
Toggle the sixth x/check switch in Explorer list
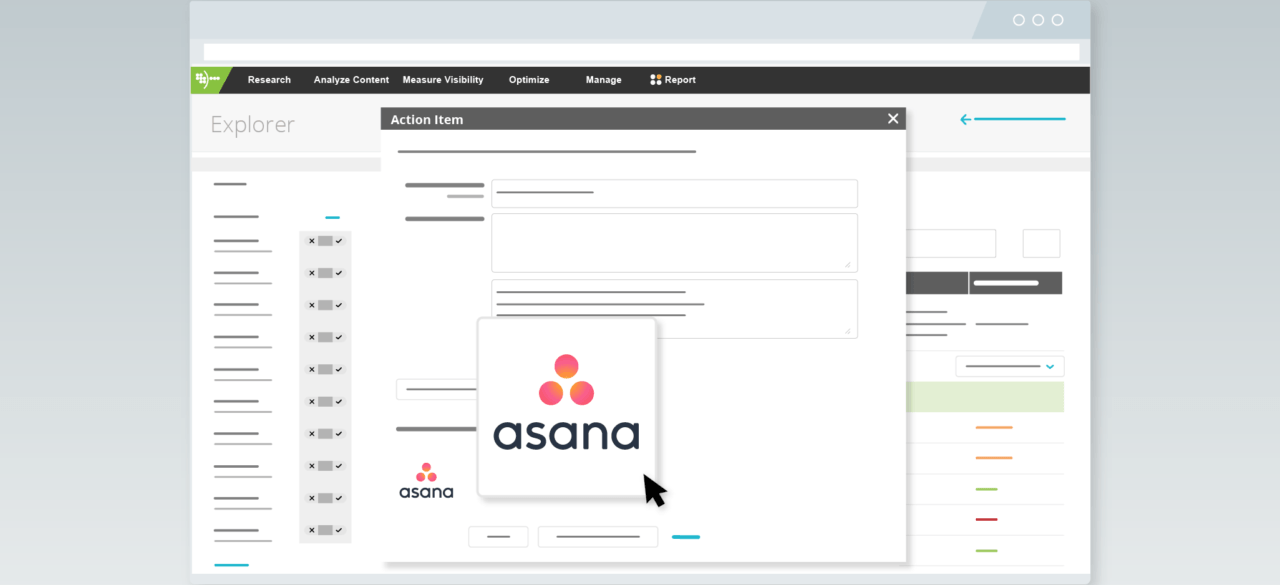tap(325, 401)
